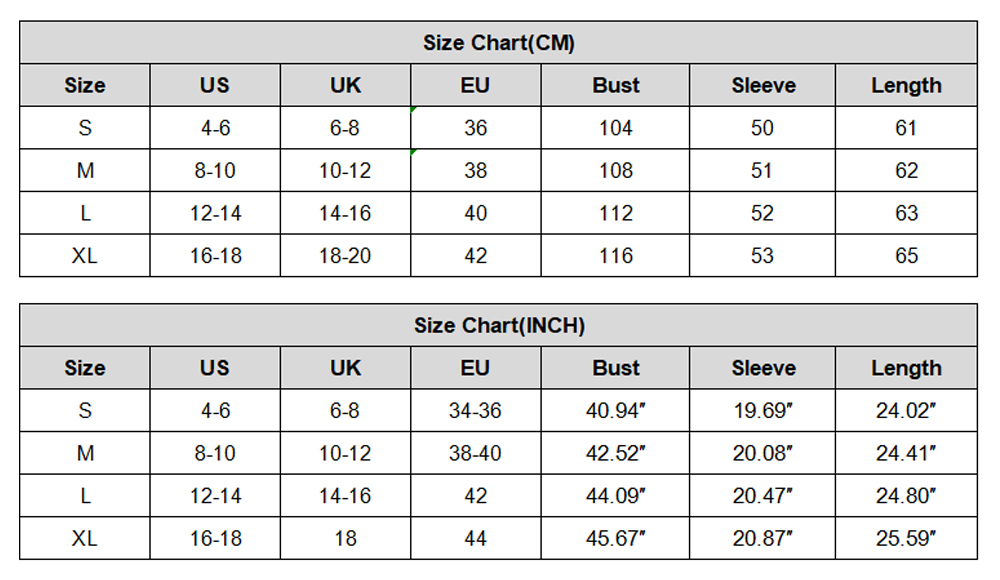Click the length value 61 in CM chart
1000x580 pixels.
(x=906, y=128)
